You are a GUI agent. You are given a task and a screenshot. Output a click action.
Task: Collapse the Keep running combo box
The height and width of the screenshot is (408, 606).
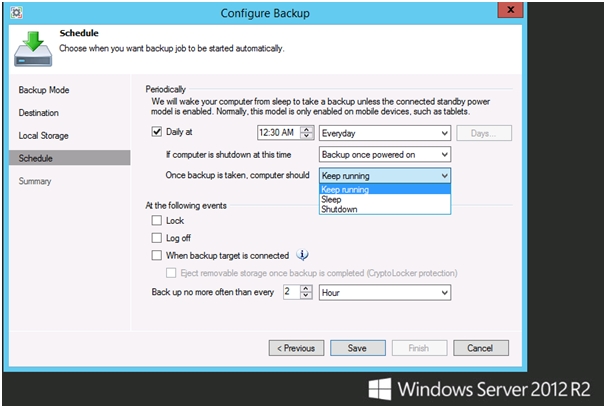click(x=385, y=176)
